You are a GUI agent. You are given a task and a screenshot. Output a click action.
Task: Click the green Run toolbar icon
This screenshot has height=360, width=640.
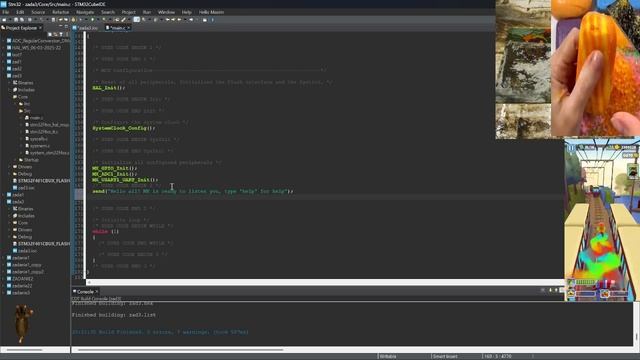coord(92,20)
